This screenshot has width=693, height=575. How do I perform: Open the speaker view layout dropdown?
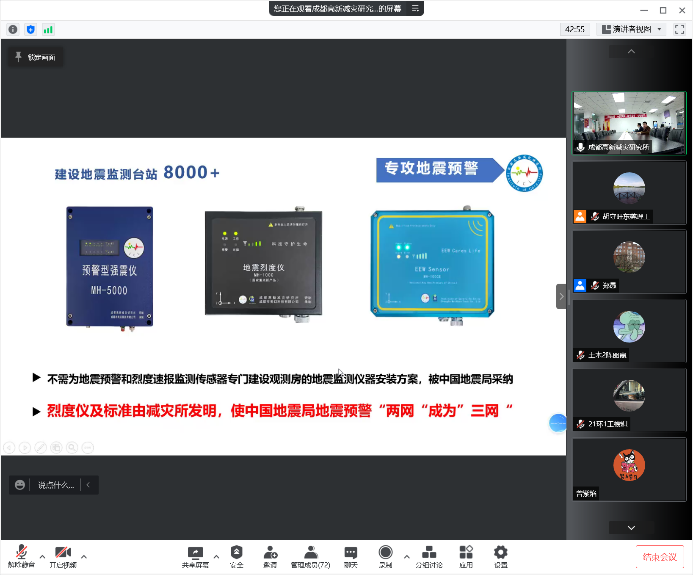click(632, 29)
